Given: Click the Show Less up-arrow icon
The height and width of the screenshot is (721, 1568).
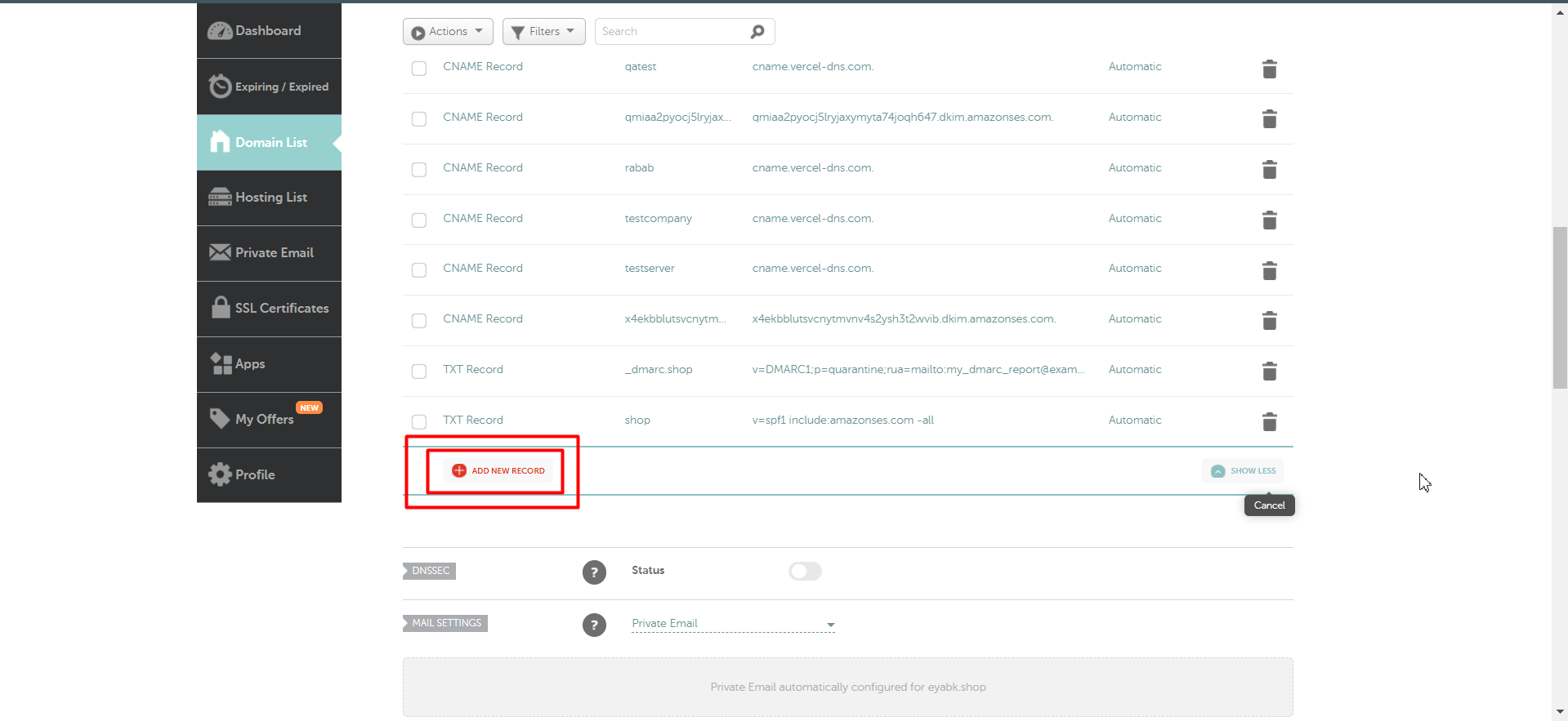Looking at the screenshot, I should (x=1217, y=471).
